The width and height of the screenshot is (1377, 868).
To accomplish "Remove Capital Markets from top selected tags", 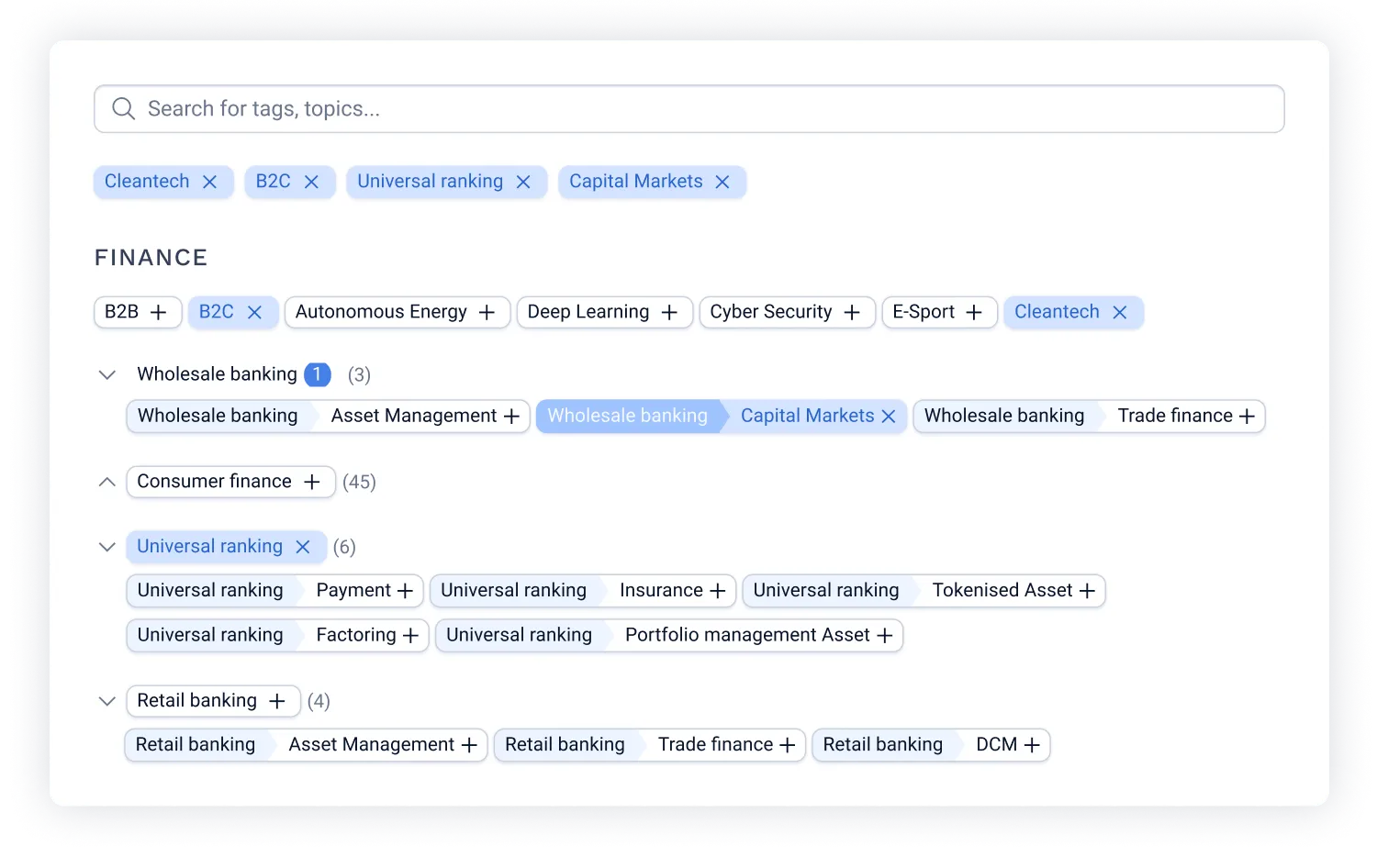I will [722, 182].
